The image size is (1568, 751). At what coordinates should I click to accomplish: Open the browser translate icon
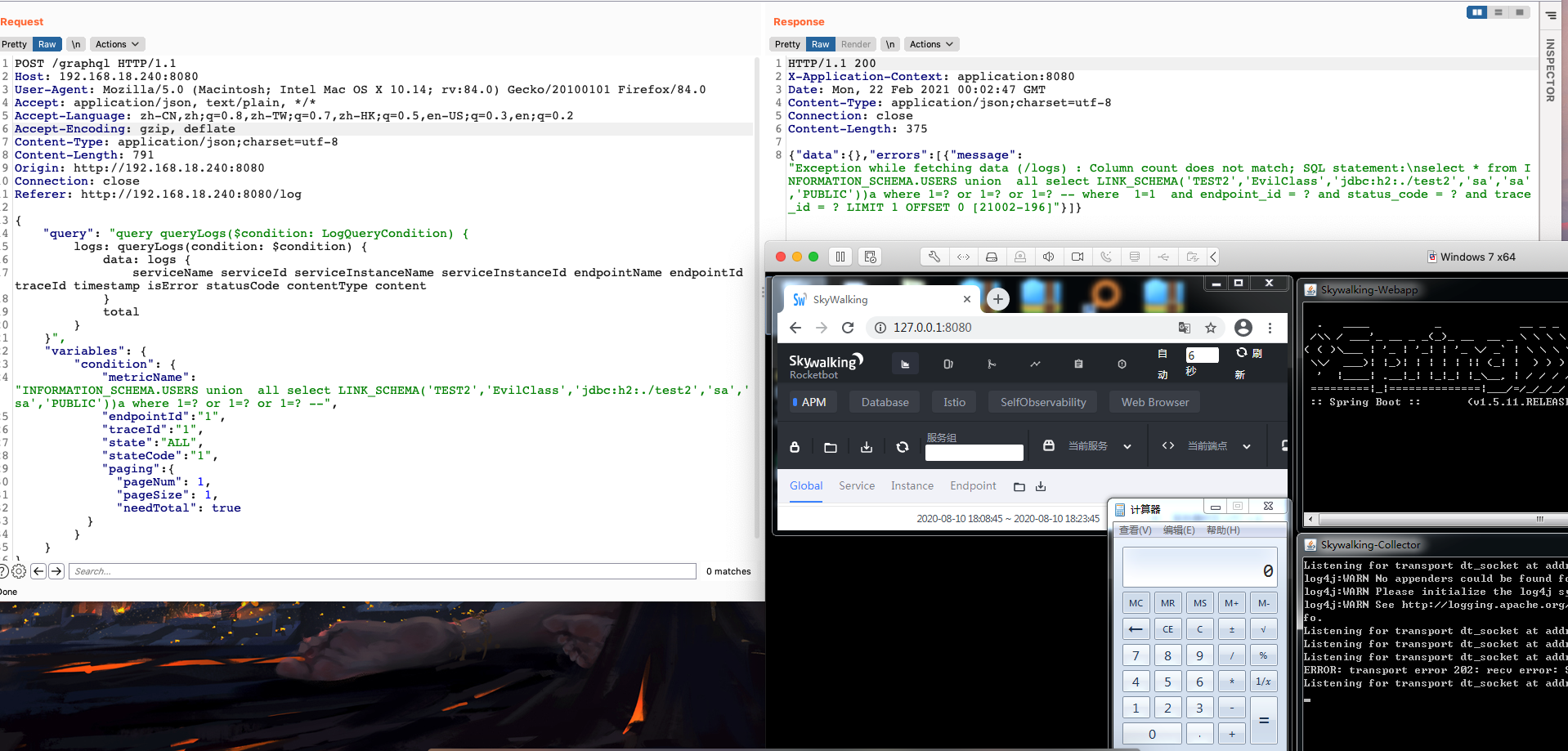click(1185, 328)
